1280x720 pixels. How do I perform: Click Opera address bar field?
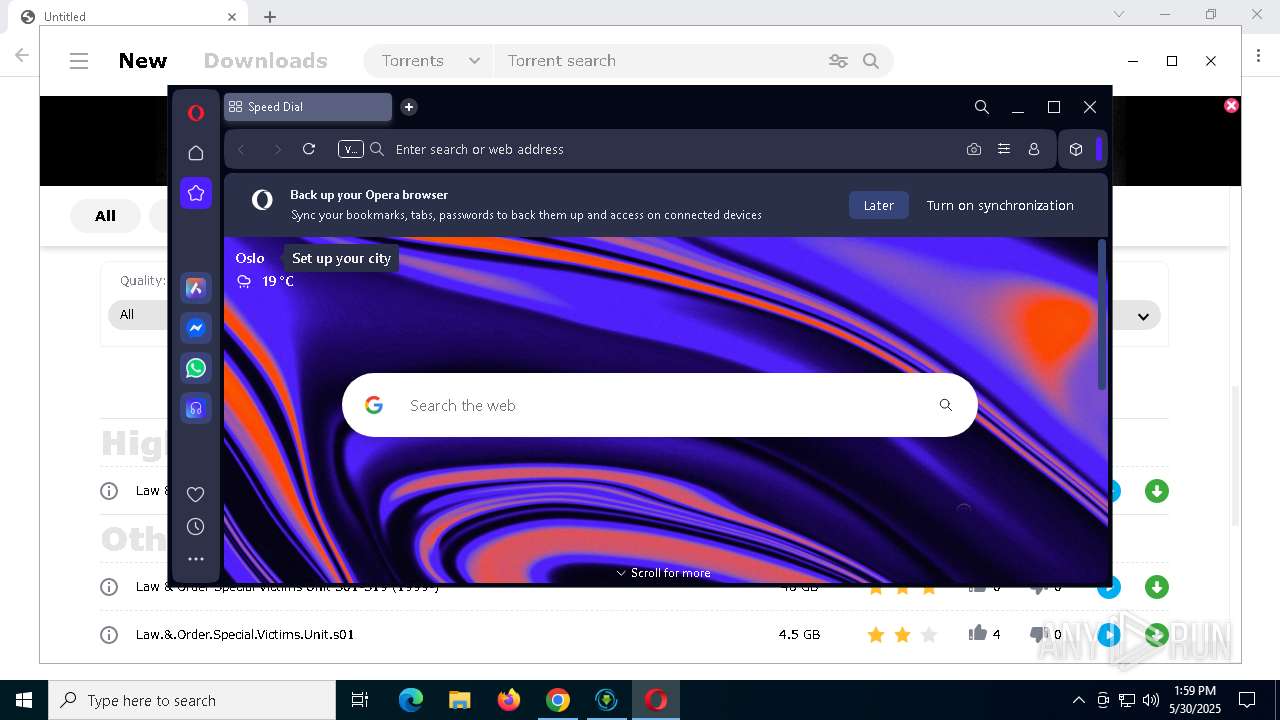[x=660, y=149]
